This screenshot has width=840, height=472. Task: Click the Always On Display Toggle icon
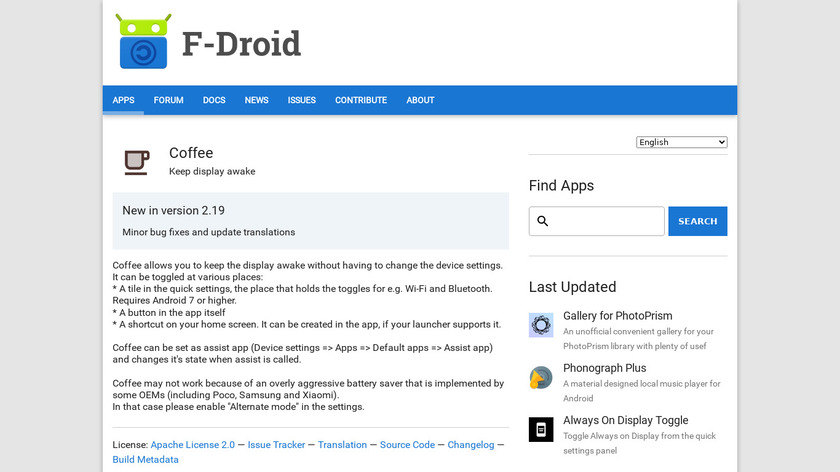tap(541, 430)
